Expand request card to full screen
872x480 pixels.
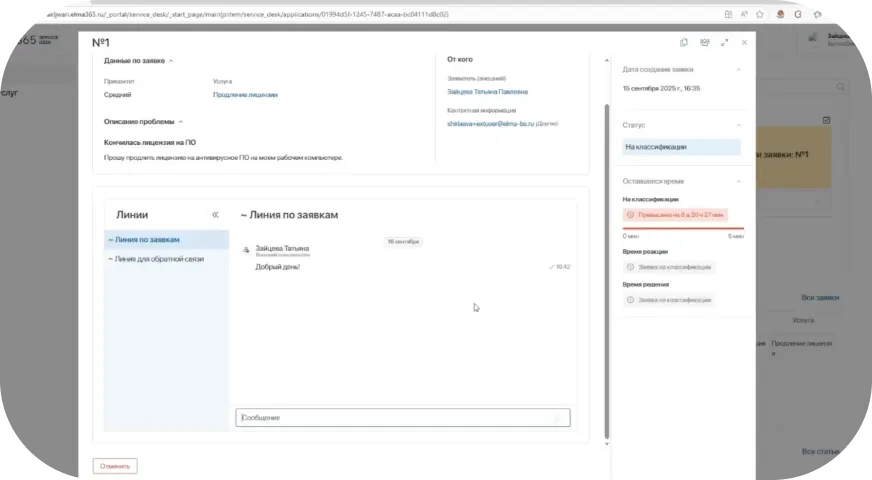[725, 43]
